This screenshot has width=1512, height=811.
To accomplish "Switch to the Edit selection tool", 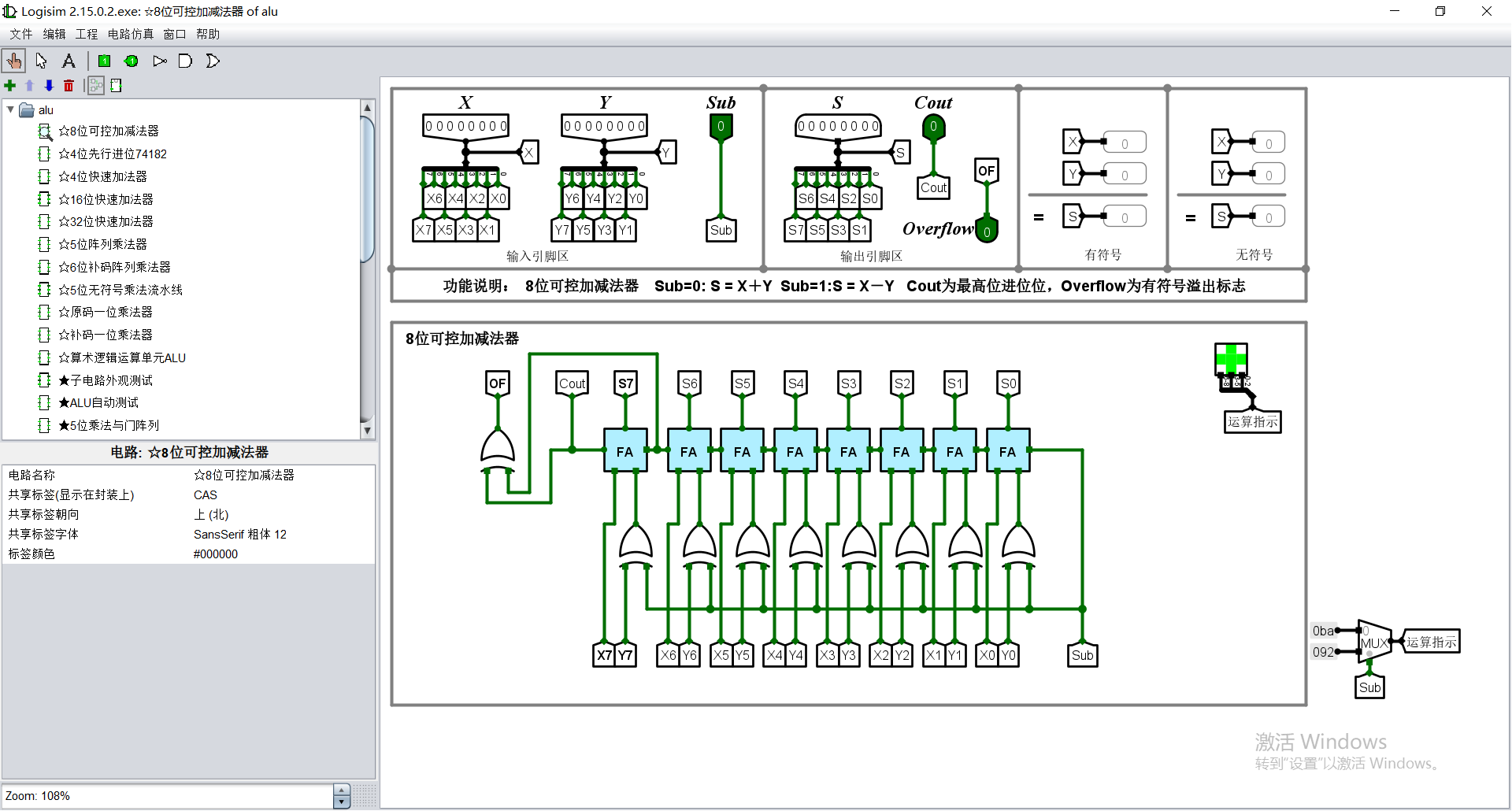I will tap(40, 61).
